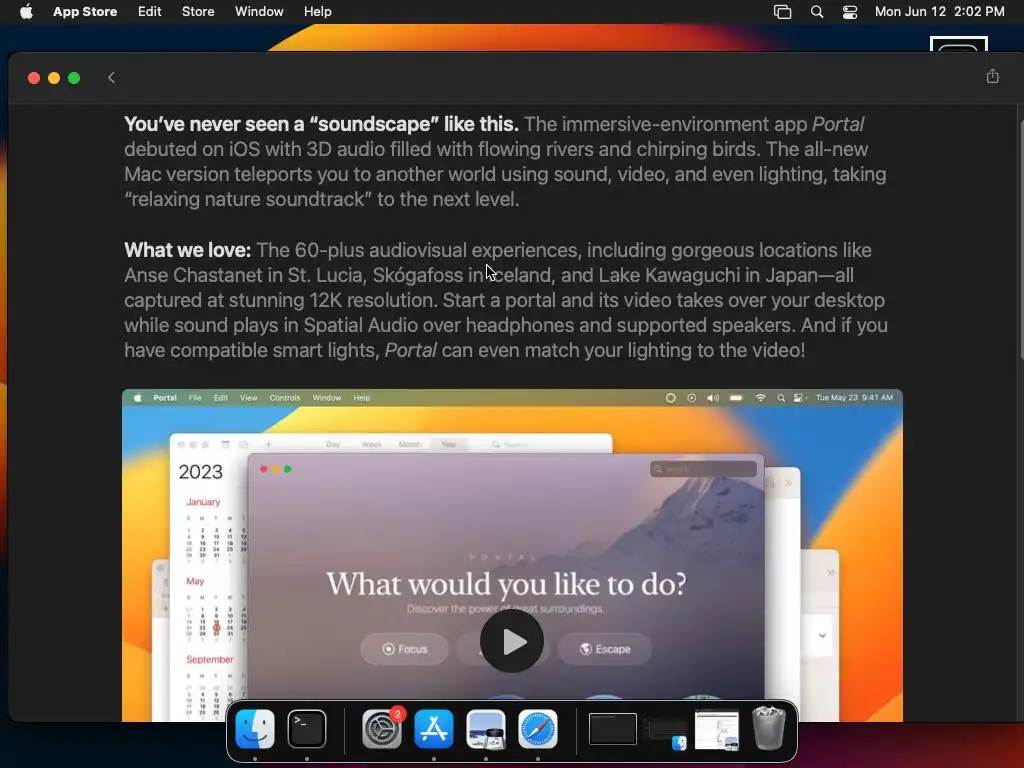Open the Trash in the Dock
This screenshot has width=1024, height=768.
[x=769, y=728]
